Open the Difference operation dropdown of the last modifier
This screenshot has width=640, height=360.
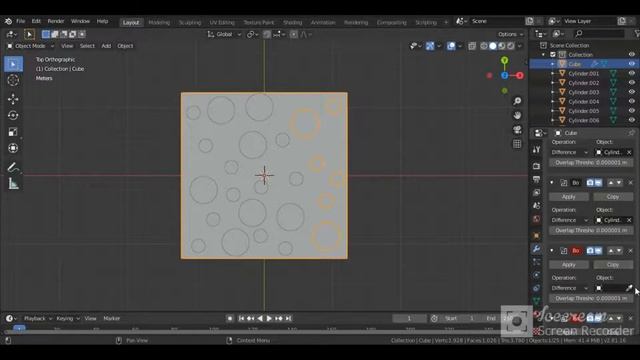pos(570,288)
